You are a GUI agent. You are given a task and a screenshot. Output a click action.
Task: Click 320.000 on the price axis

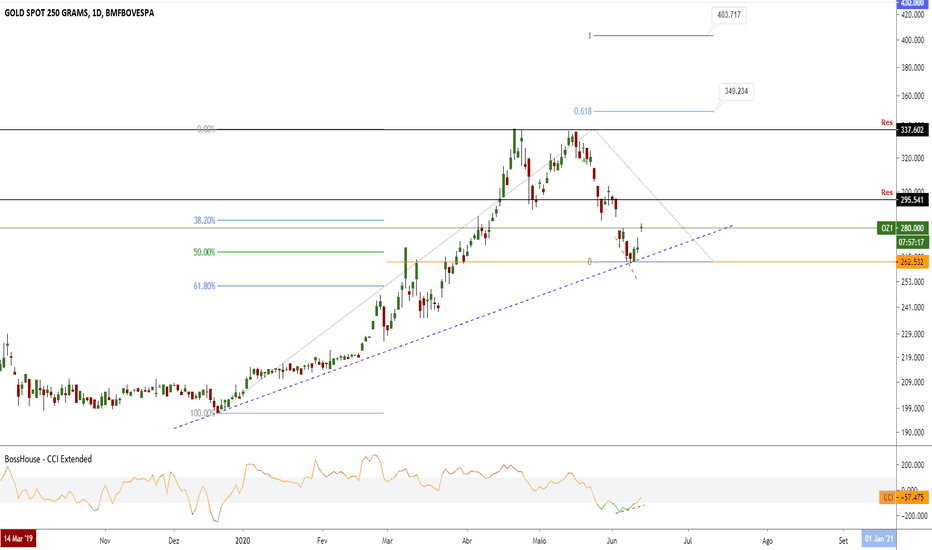tap(912, 159)
